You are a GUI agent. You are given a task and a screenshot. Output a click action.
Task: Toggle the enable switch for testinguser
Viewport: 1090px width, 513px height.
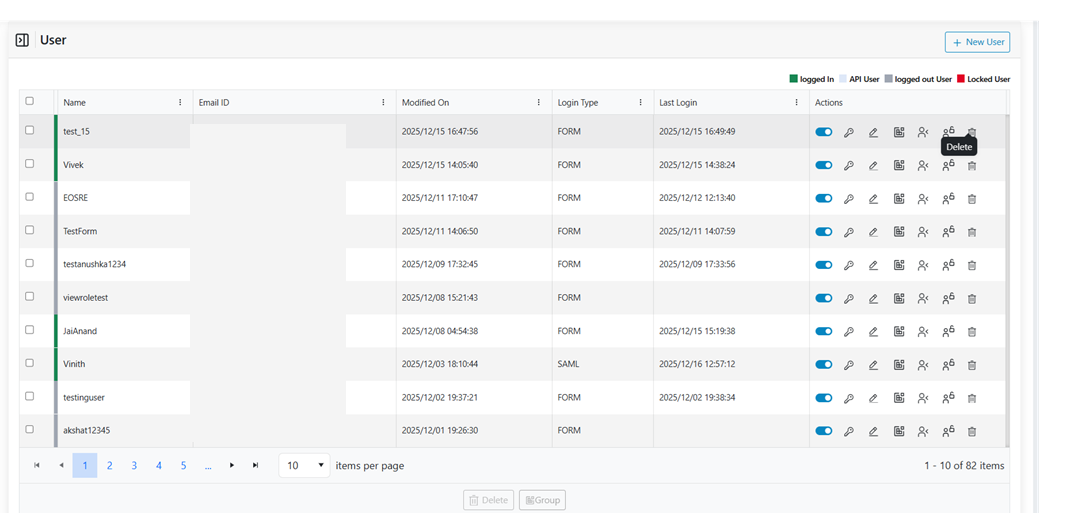click(x=824, y=398)
